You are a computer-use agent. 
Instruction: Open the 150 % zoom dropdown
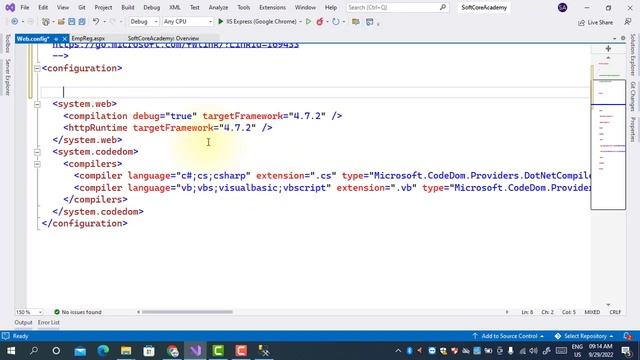point(29,312)
